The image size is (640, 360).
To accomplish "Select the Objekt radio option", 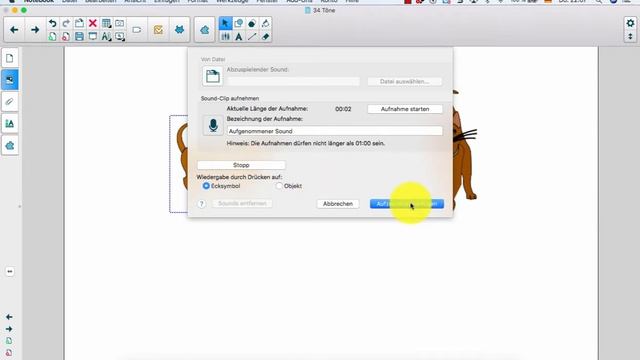I will tap(279, 186).
